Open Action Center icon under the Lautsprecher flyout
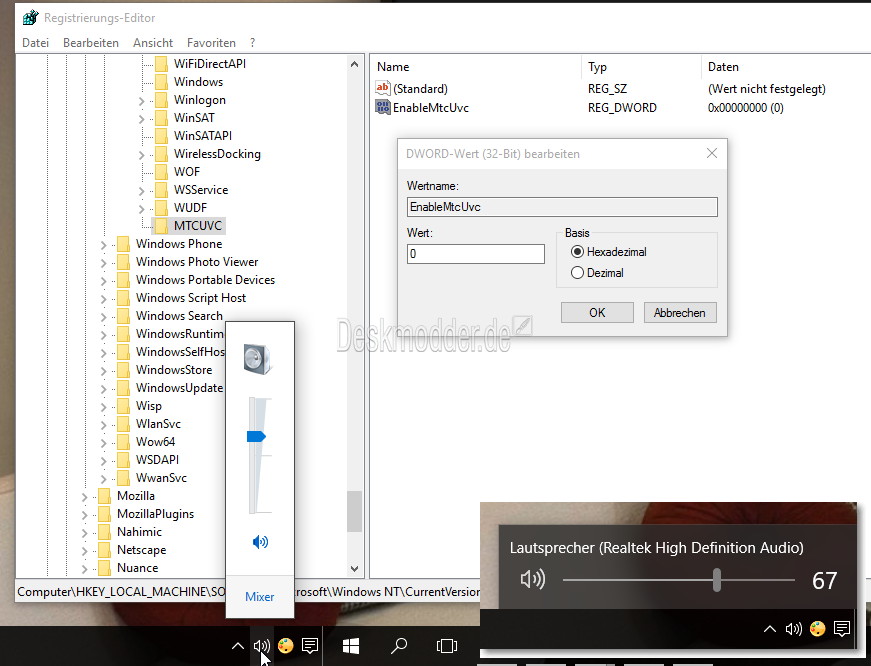This screenshot has height=666, width=871. pyautogui.click(x=842, y=629)
